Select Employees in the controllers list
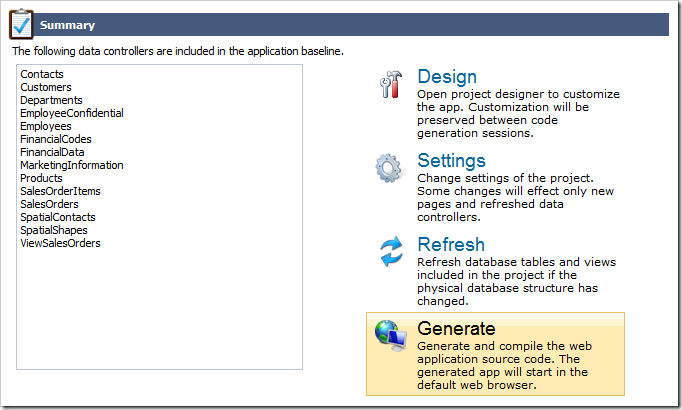The height and width of the screenshot is (410, 682). (x=46, y=126)
